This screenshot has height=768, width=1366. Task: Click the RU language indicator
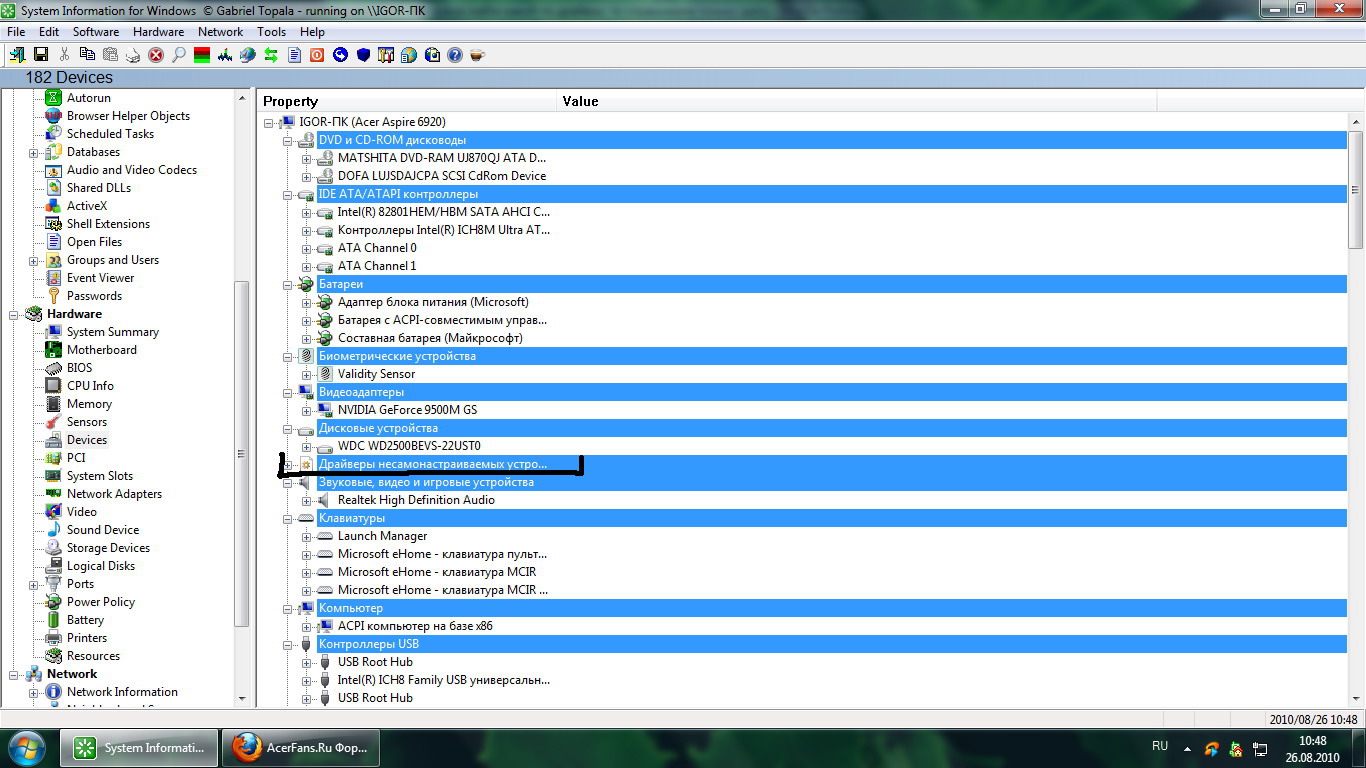coord(1160,746)
